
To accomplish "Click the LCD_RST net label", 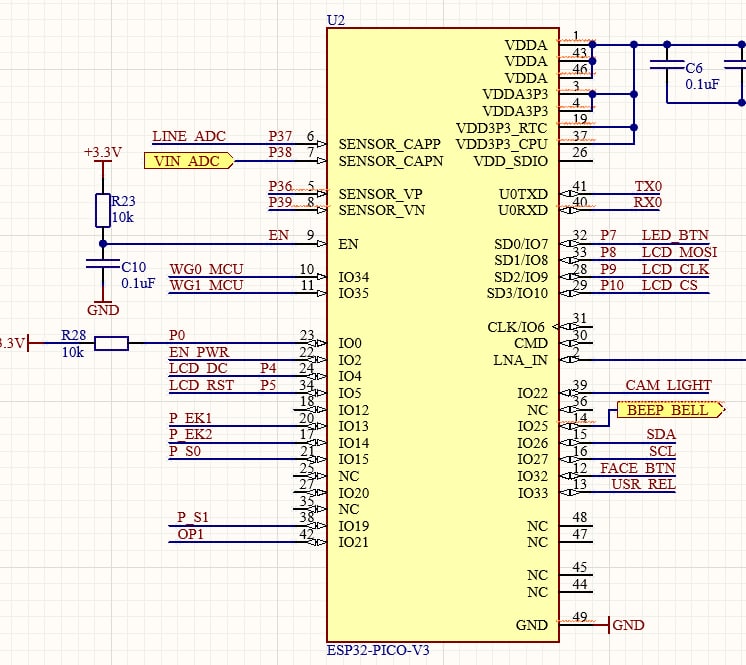I will tap(201, 385).
